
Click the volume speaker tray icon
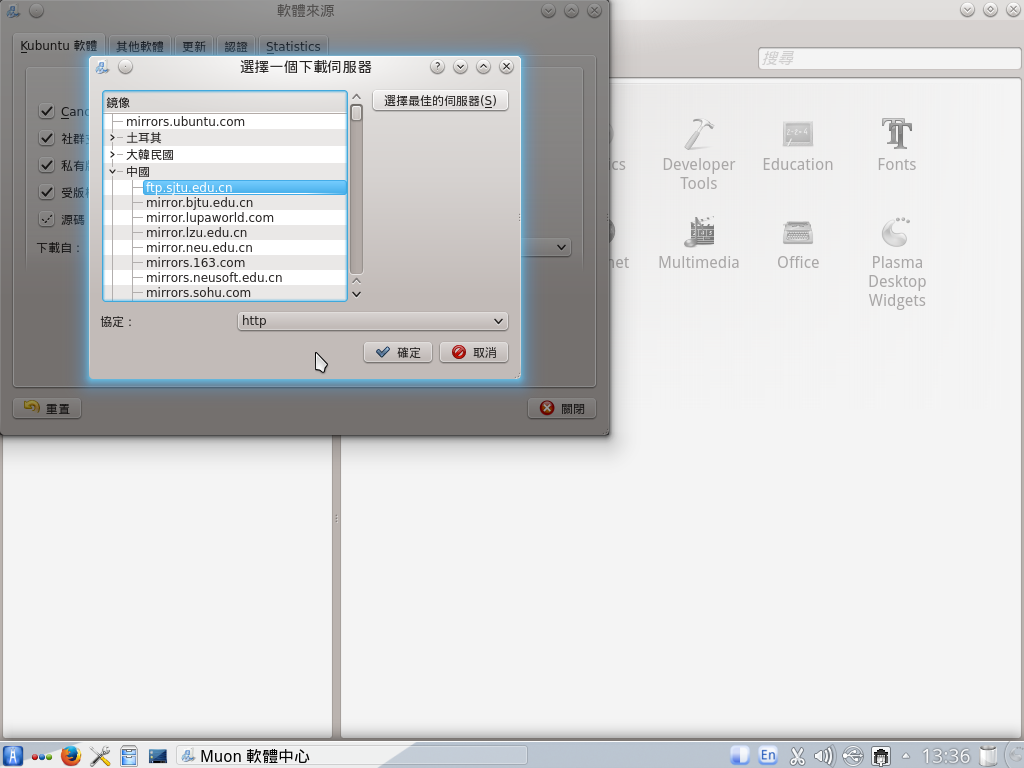coord(824,756)
